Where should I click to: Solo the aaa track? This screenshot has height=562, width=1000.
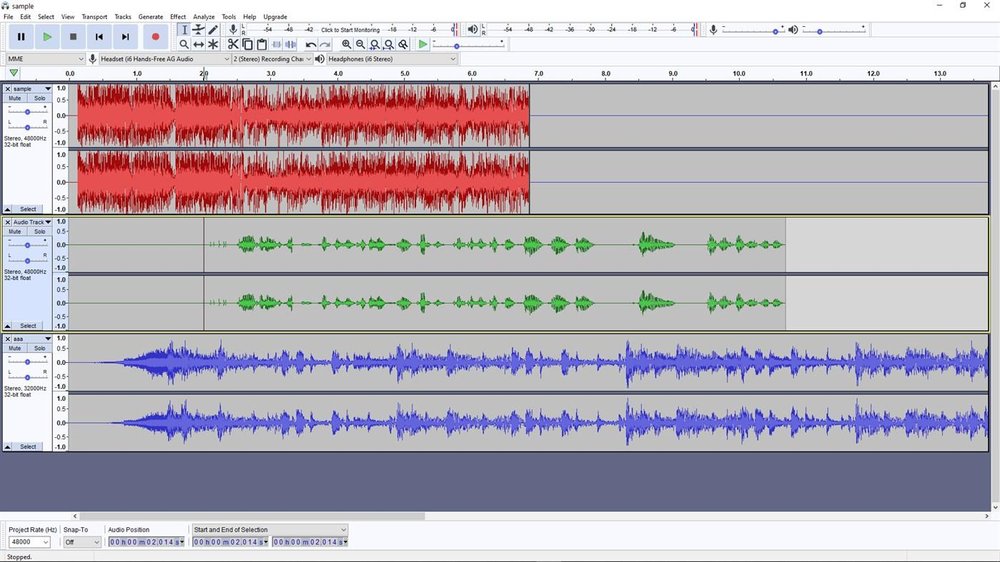click(x=40, y=348)
